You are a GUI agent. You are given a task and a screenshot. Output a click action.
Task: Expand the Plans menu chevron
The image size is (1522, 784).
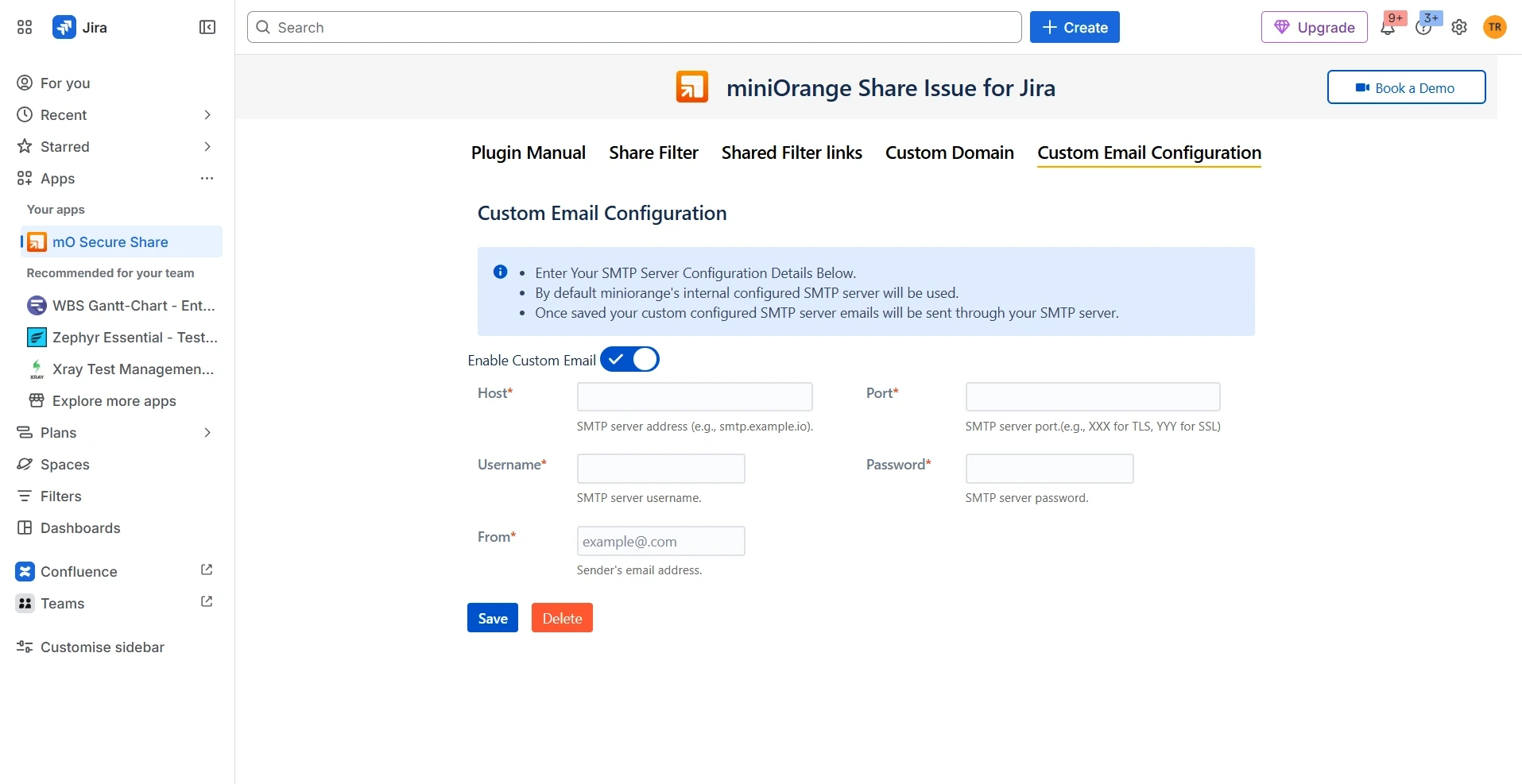pyautogui.click(x=207, y=432)
